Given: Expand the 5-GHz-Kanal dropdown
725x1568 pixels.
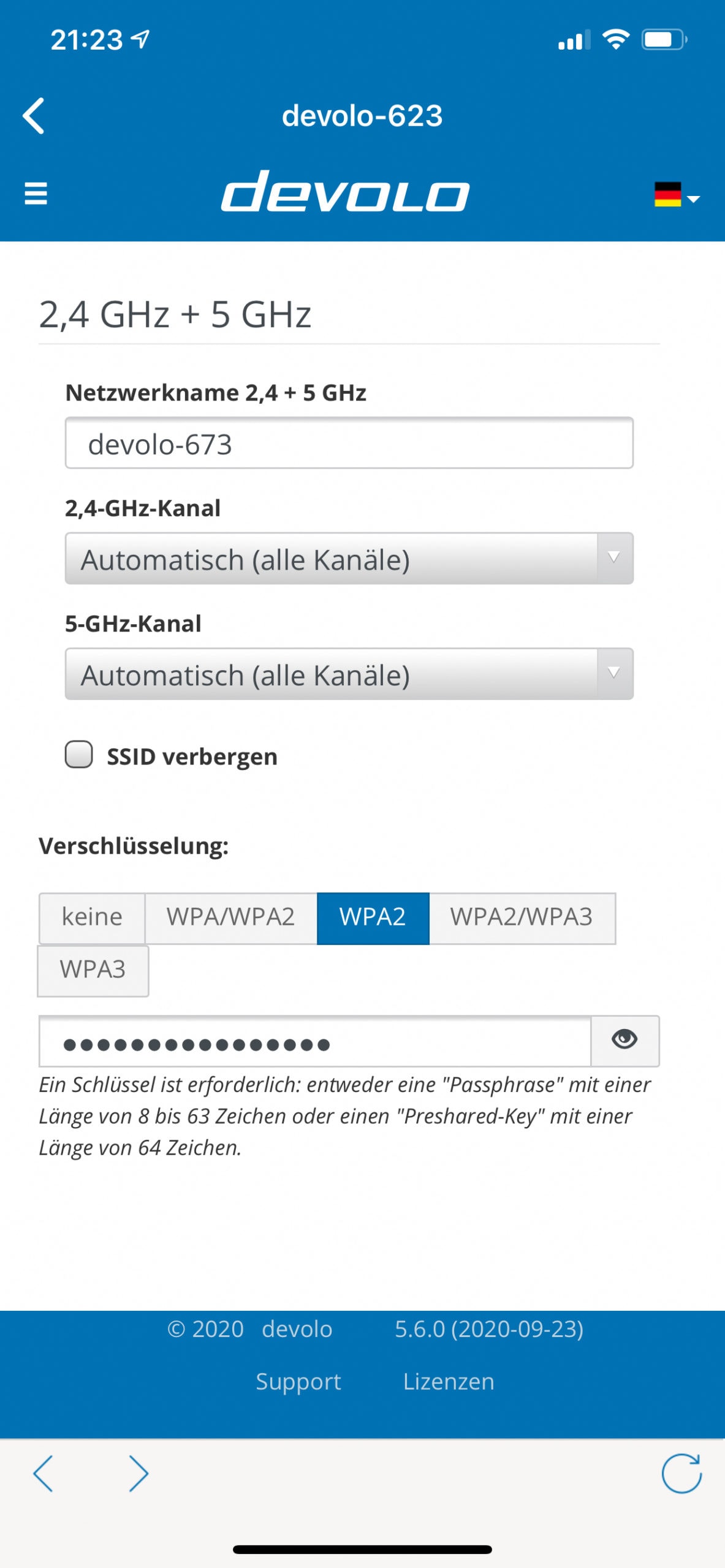Looking at the screenshot, I should (349, 674).
